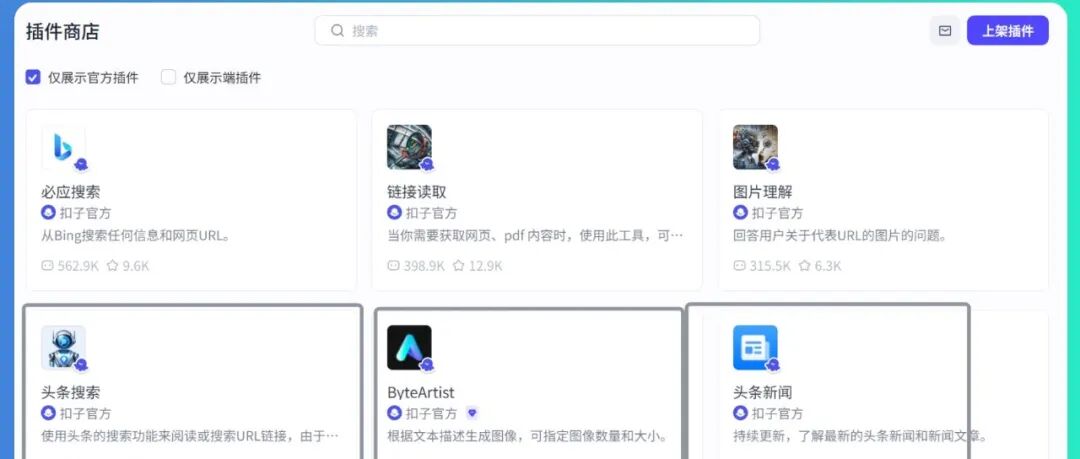Click the 头条新闻 newspaper icon
Image resolution: width=1080 pixels, height=459 pixels.
[x=756, y=347]
